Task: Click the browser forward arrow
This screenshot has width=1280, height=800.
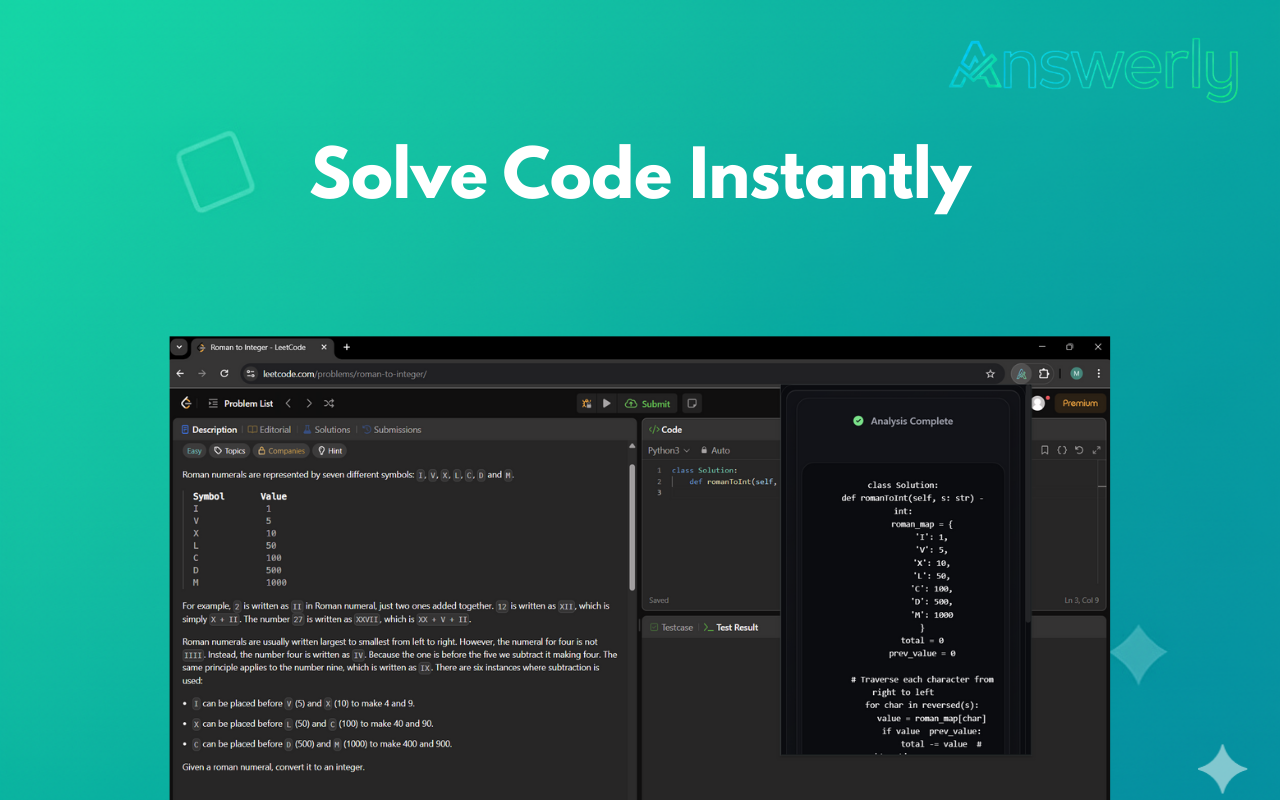Action: [202, 373]
